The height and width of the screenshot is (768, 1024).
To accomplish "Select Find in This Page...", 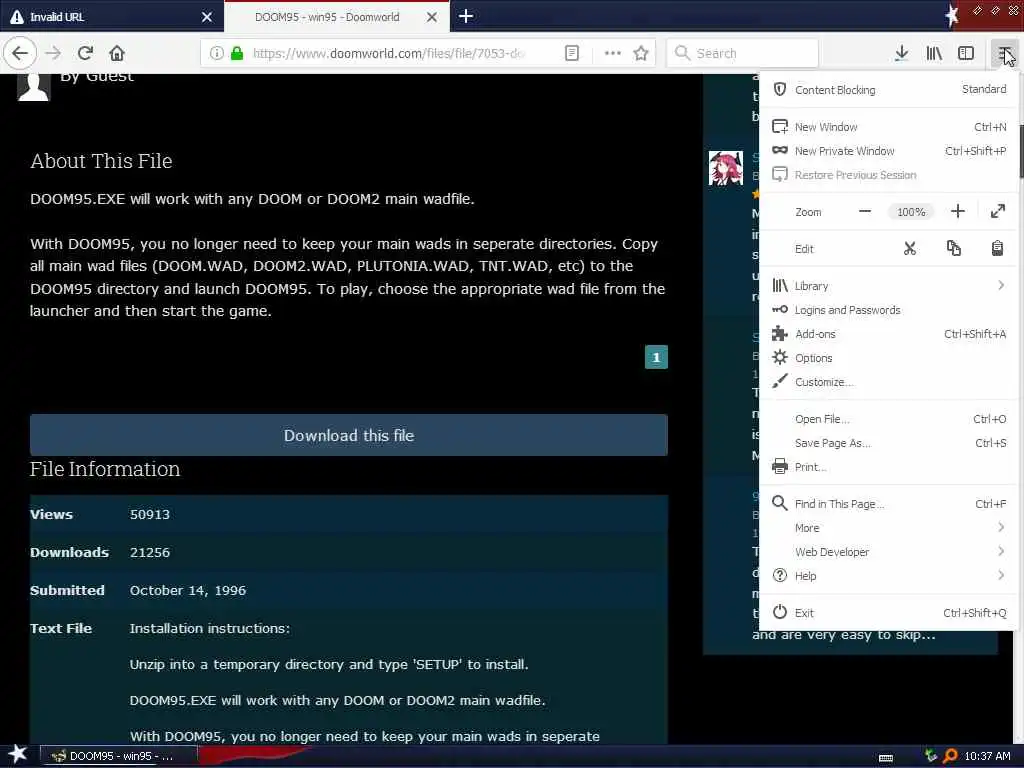I will coord(889,504).
